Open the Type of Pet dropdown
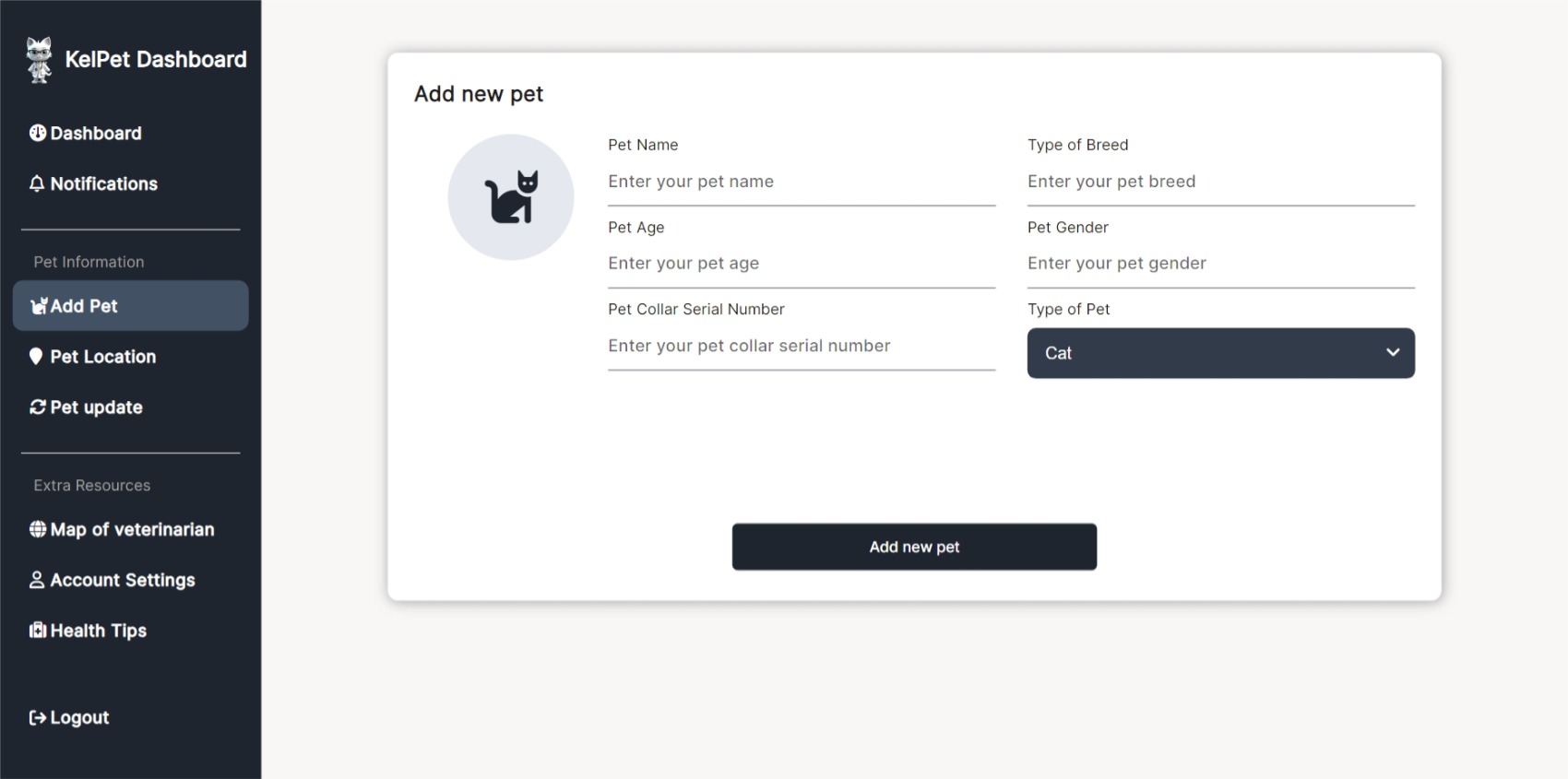1568x779 pixels. [x=1221, y=353]
